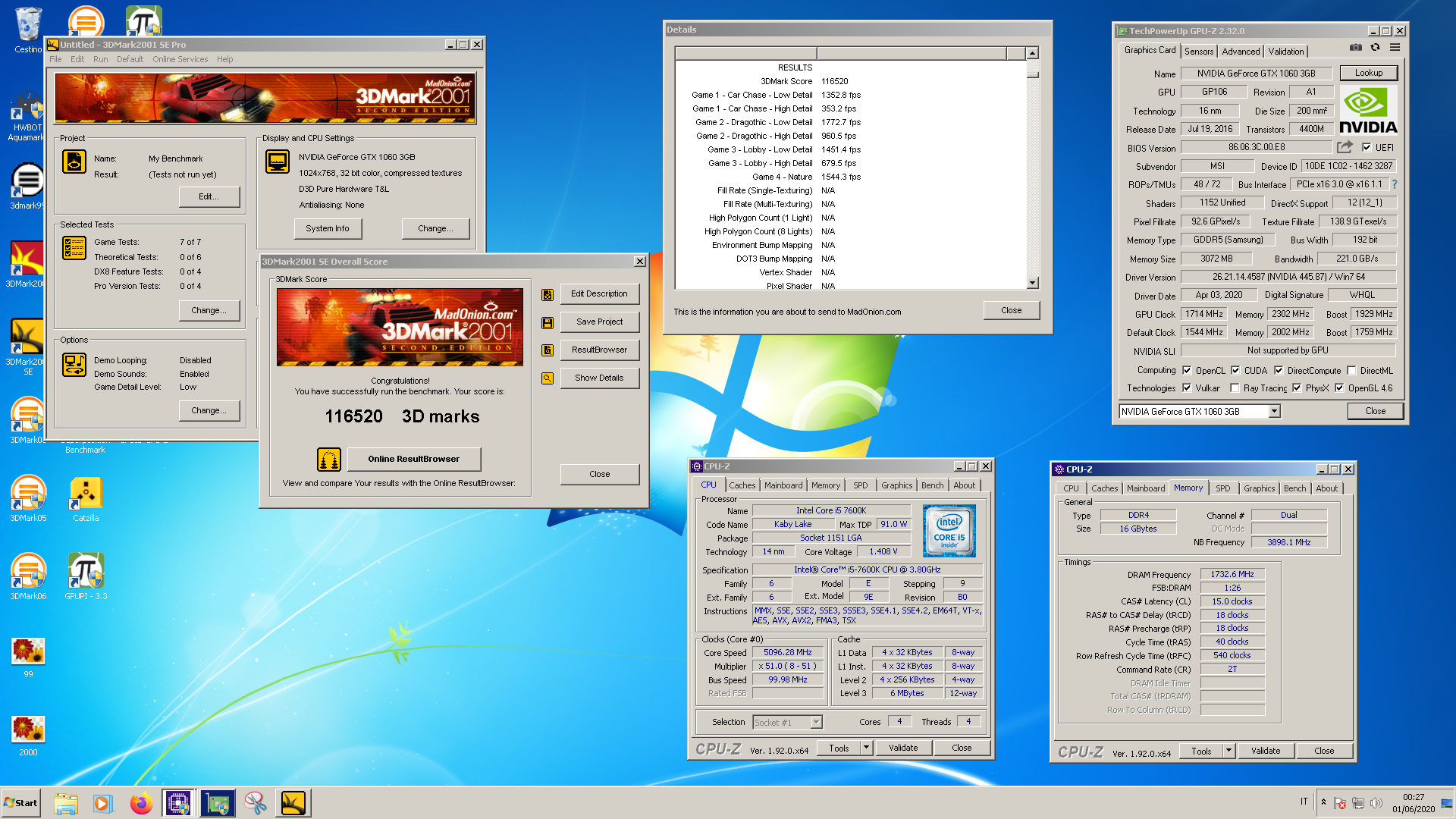Toggle the UEFI checkbox in GPU-Z
Image resolution: width=1456 pixels, height=819 pixels.
[x=1367, y=148]
